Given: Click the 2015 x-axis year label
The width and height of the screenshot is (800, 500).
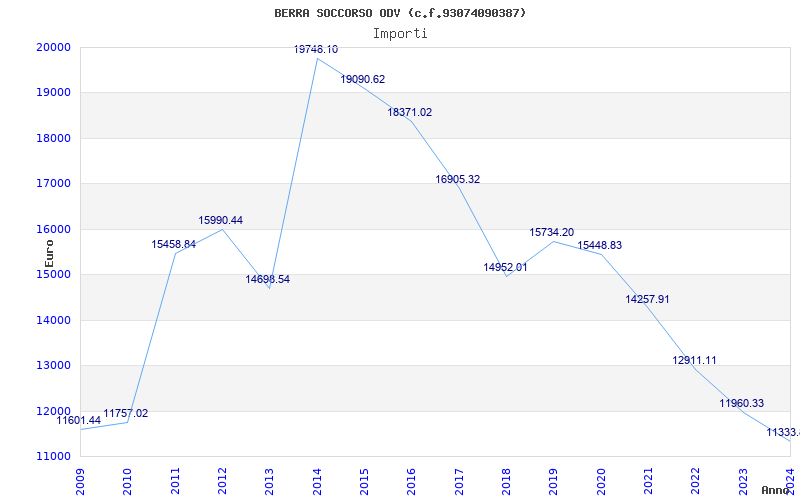Looking at the screenshot, I should pyautogui.click(x=364, y=482).
